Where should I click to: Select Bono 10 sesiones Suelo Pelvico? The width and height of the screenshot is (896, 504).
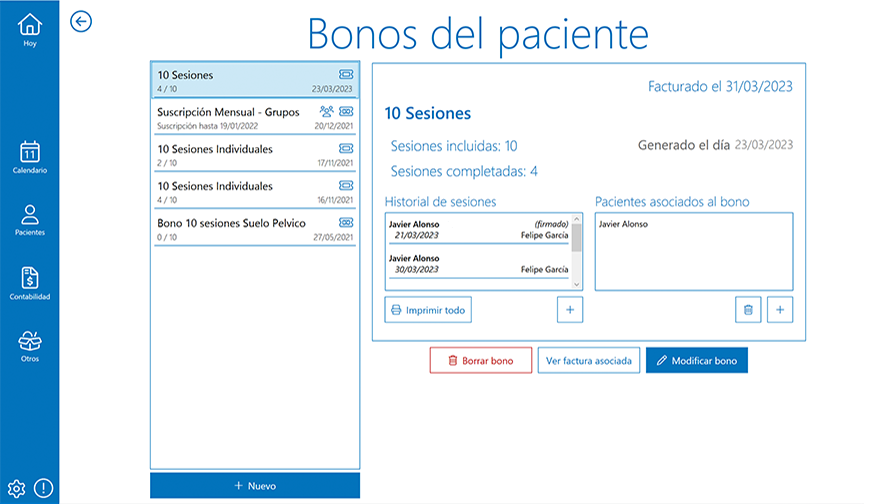pyautogui.click(x=255, y=229)
